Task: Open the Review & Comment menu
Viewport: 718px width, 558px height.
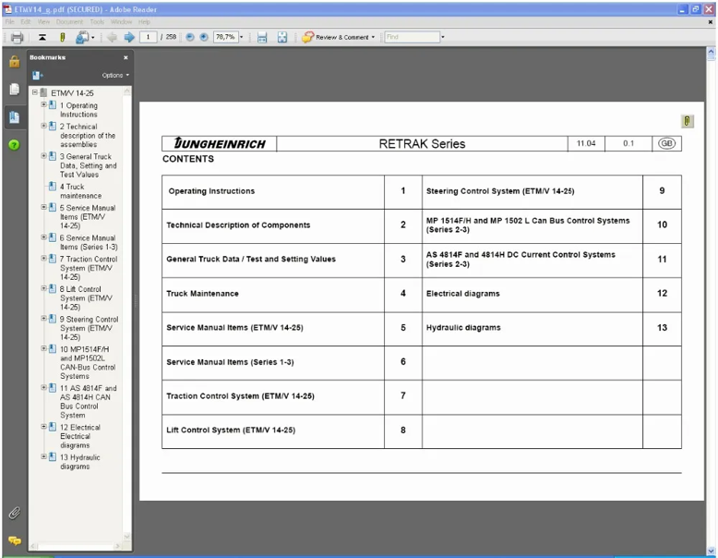Action: [x=338, y=37]
